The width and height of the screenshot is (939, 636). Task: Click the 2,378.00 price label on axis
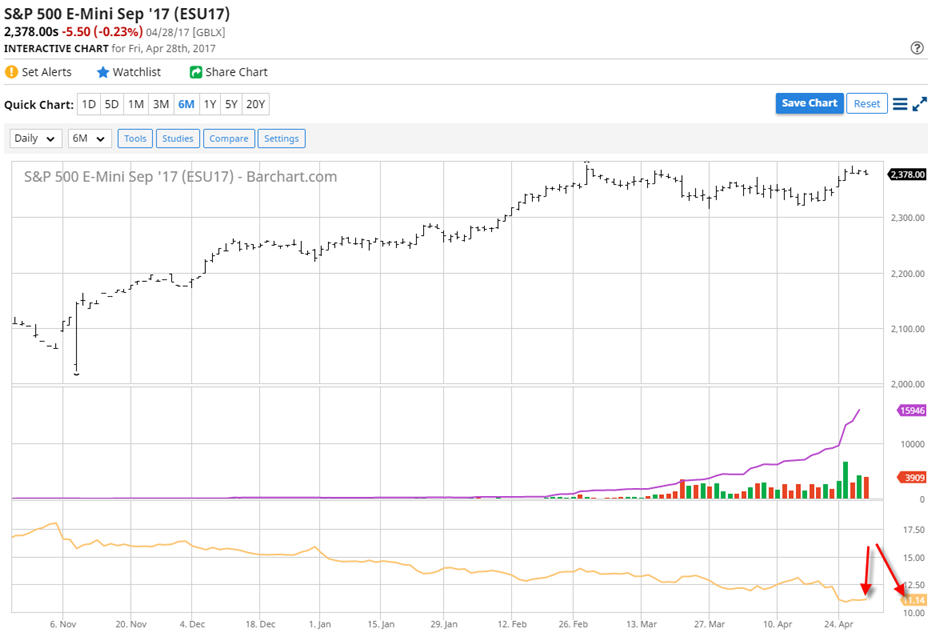click(x=907, y=174)
